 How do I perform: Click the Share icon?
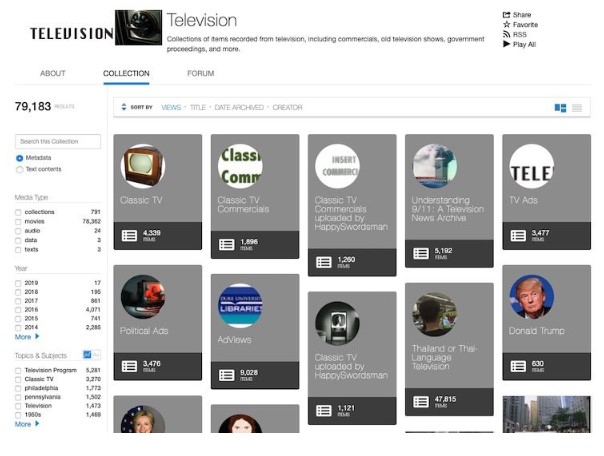[506, 15]
